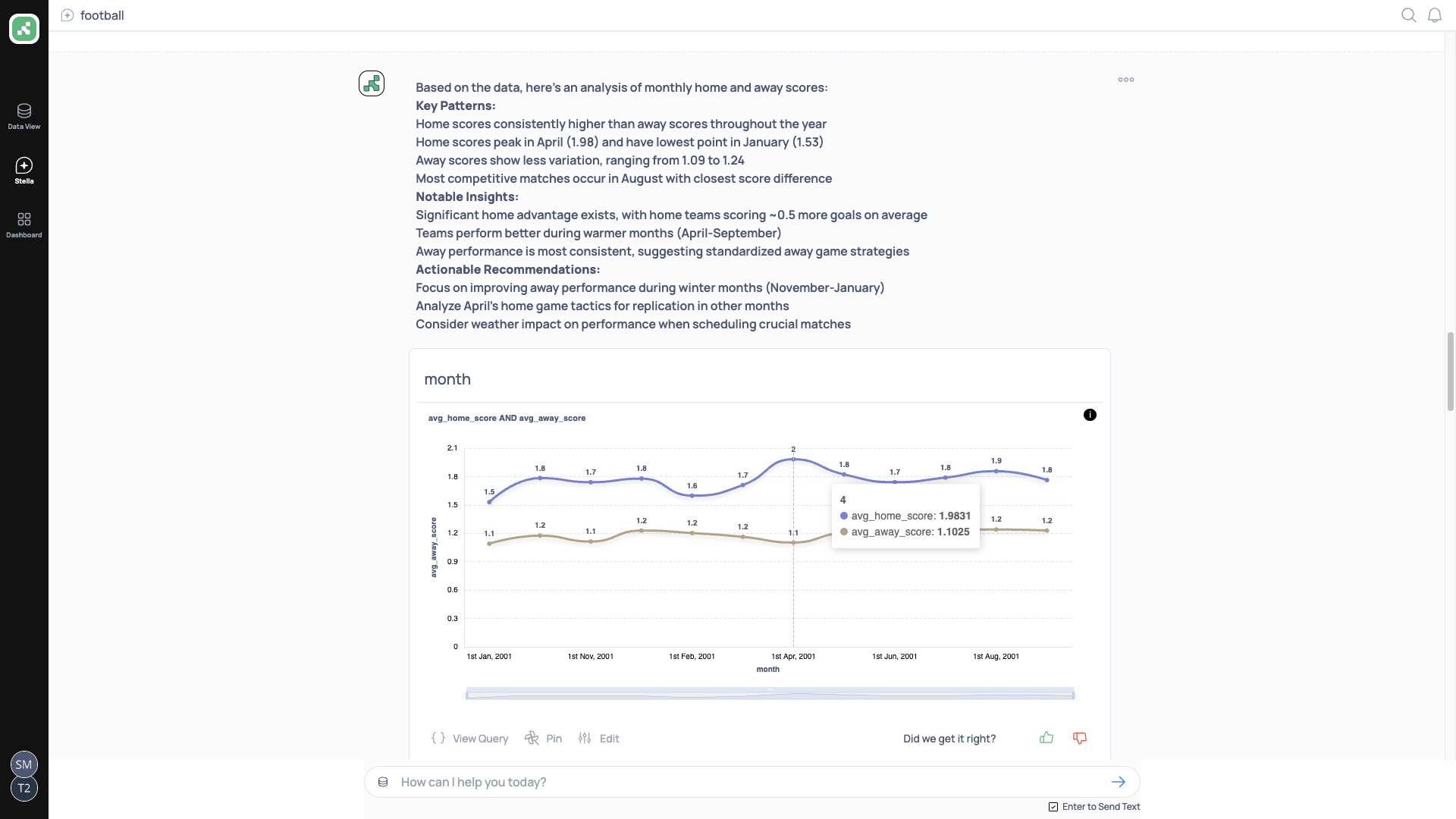Switch to the Dashboard tab
This screenshot has width=1456, height=819.
click(24, 224)
